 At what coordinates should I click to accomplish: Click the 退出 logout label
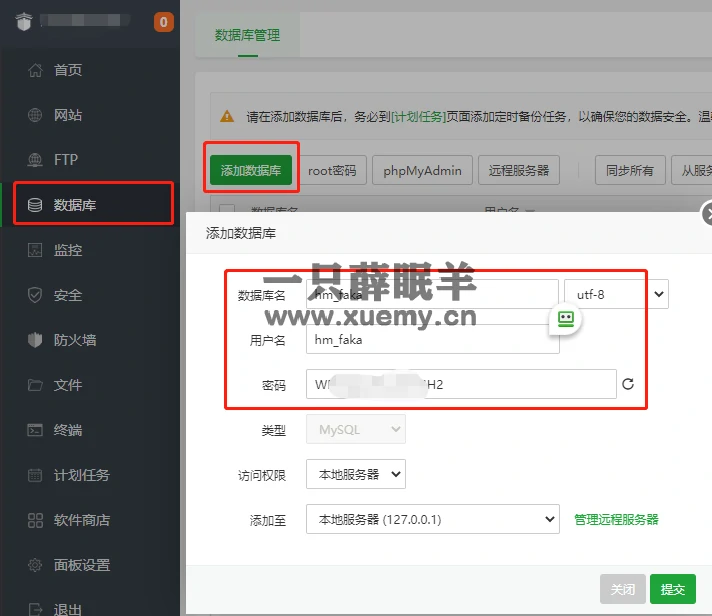[x=68, y=609]
